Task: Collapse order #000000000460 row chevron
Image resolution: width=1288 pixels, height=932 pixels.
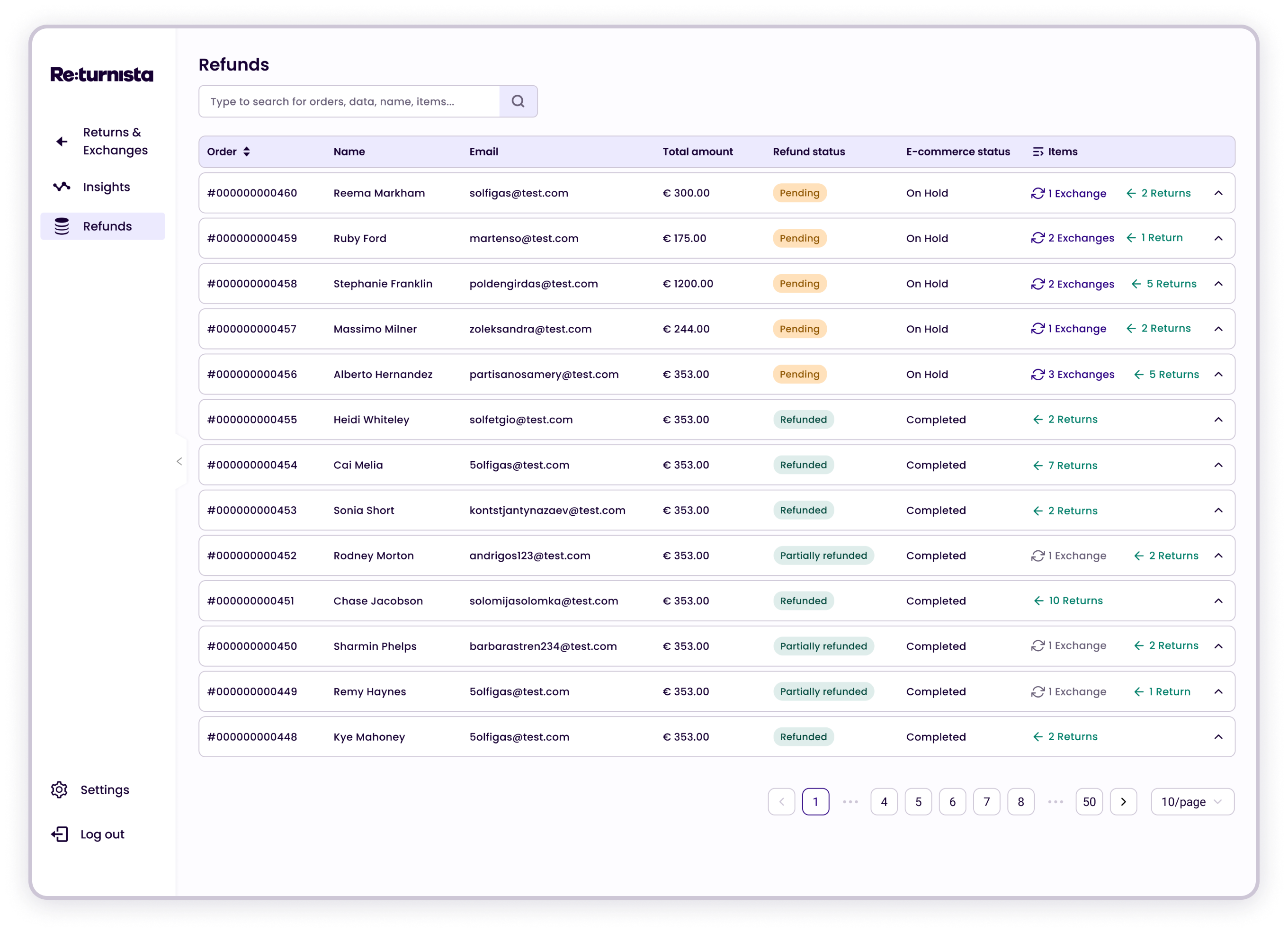Action: 1218,193
